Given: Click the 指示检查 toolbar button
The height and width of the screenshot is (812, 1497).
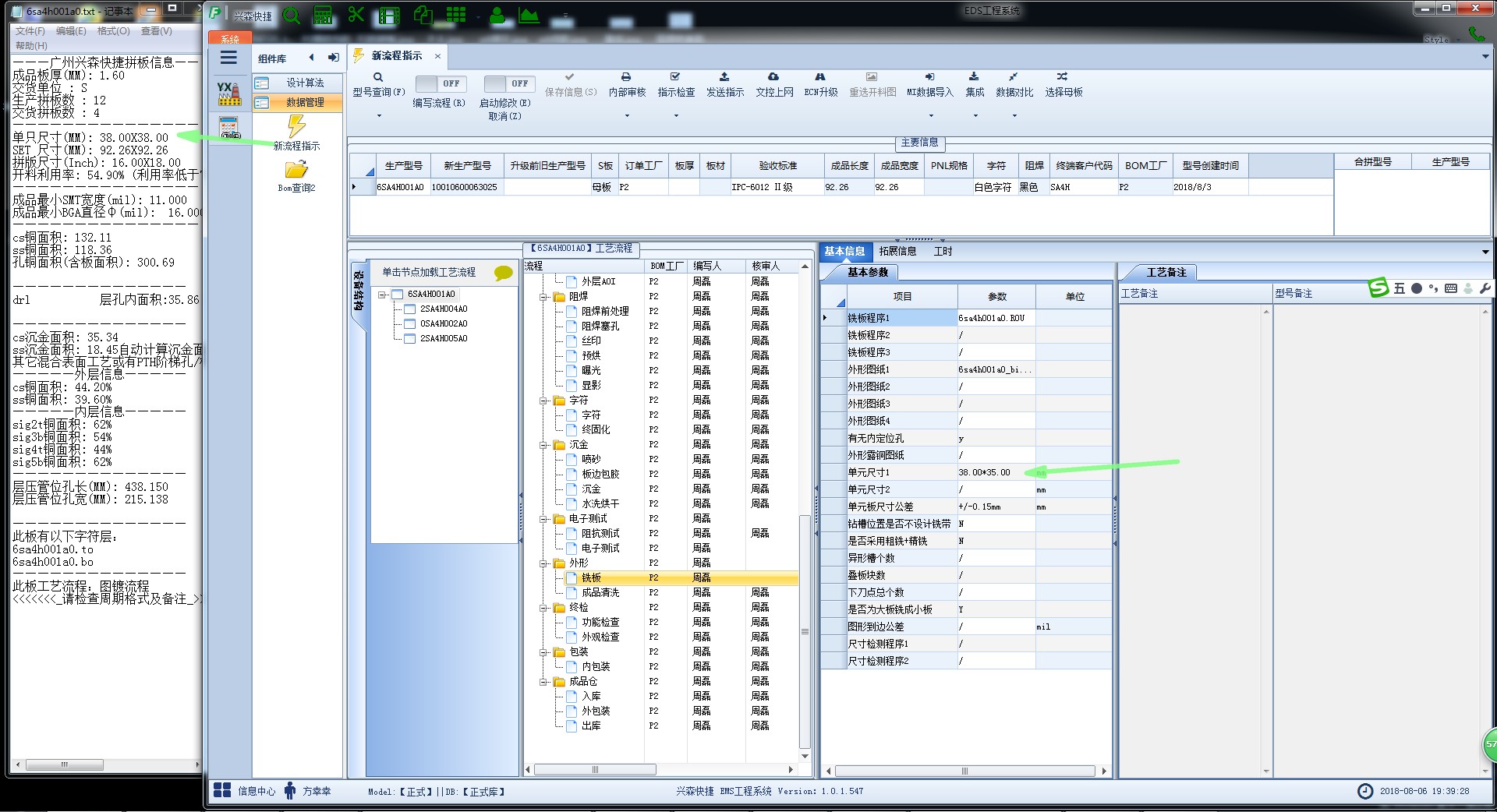Looking at the screenshot, I should [676, 85].
